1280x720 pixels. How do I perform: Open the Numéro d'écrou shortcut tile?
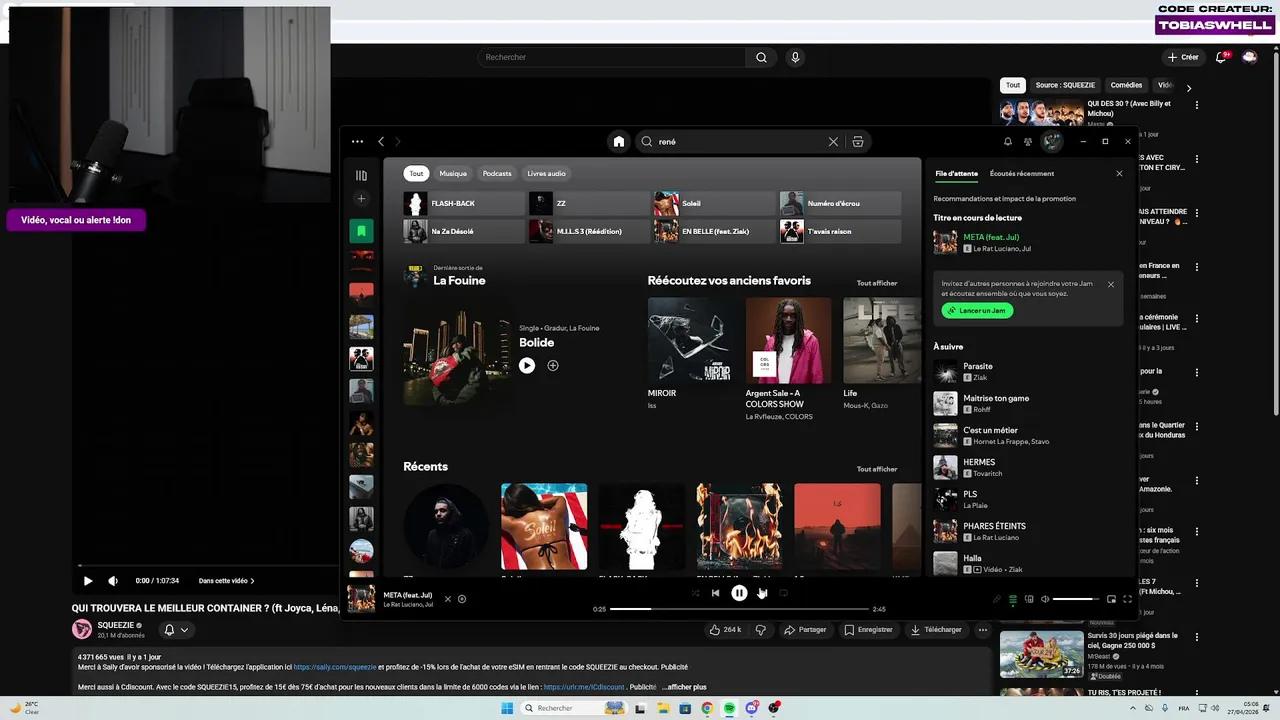(840, 204)
